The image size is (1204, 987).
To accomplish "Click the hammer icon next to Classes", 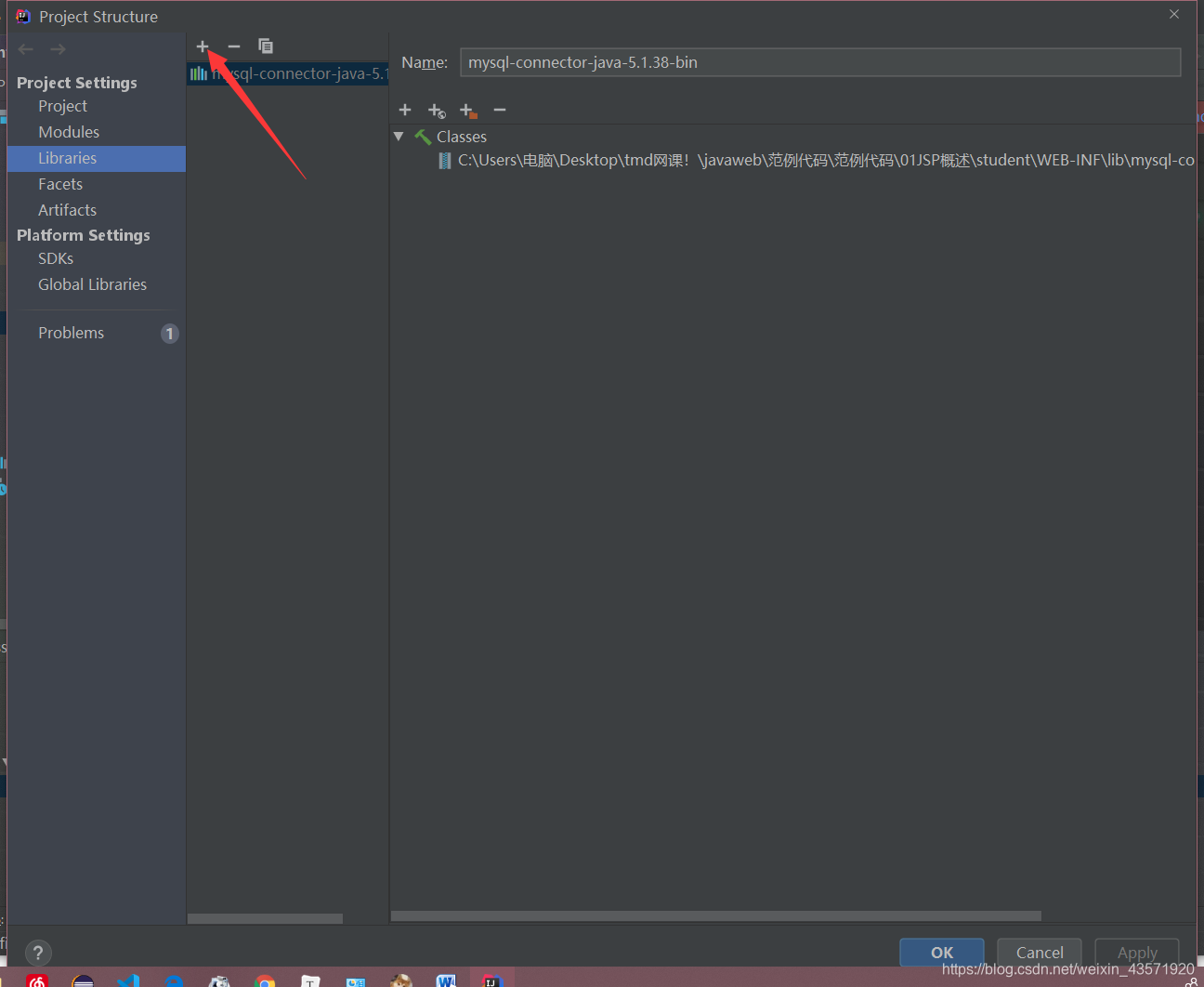I will (x=423, y=137).
